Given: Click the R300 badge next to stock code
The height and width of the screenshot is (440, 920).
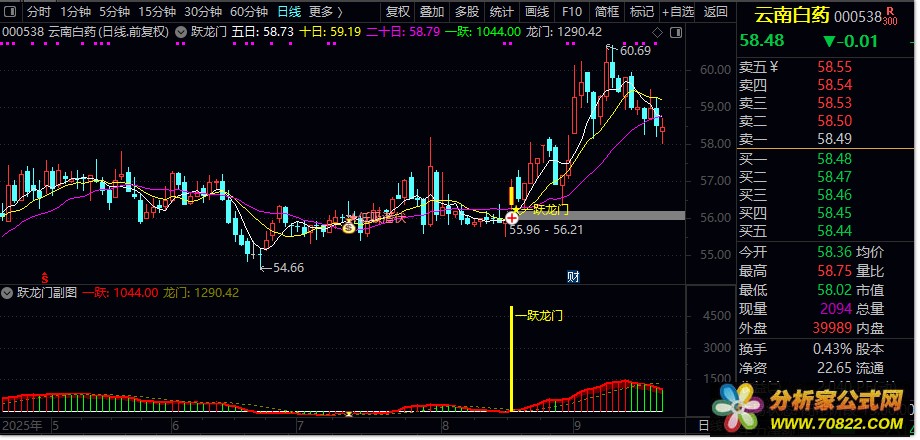Looking at the screenshot, I should (891, 18).
